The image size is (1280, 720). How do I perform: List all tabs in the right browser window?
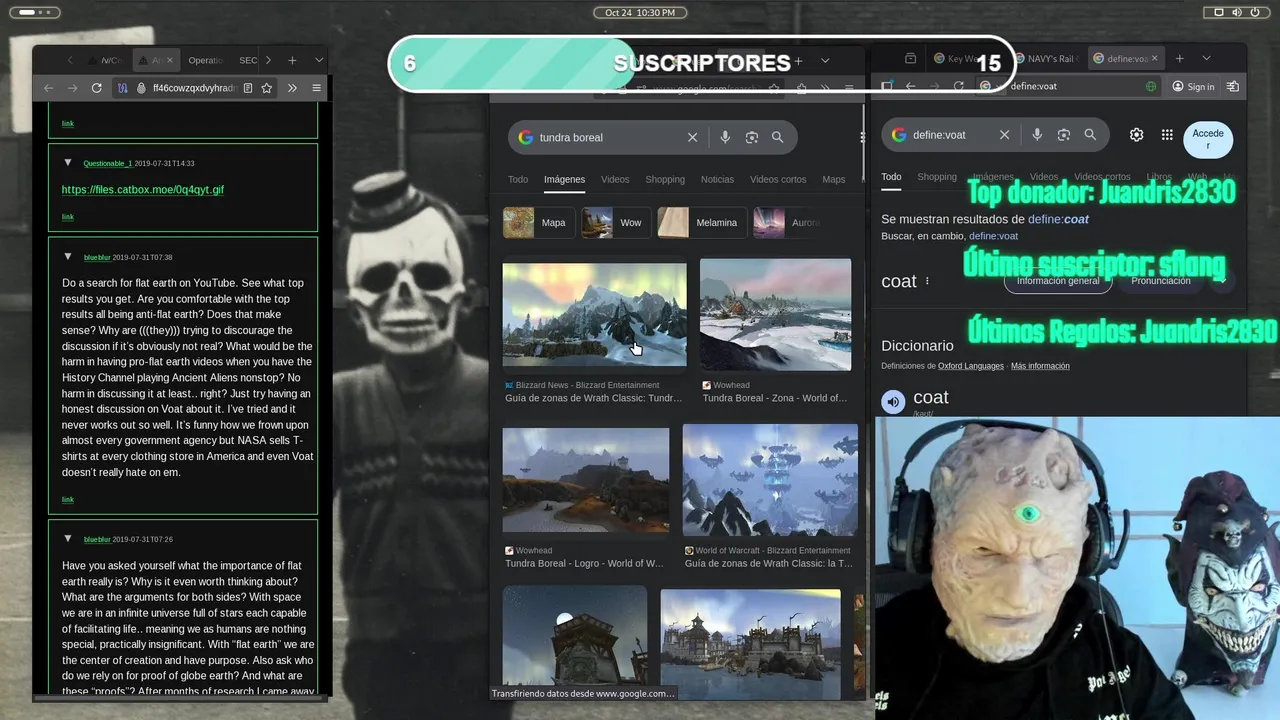pos(1206,58)
